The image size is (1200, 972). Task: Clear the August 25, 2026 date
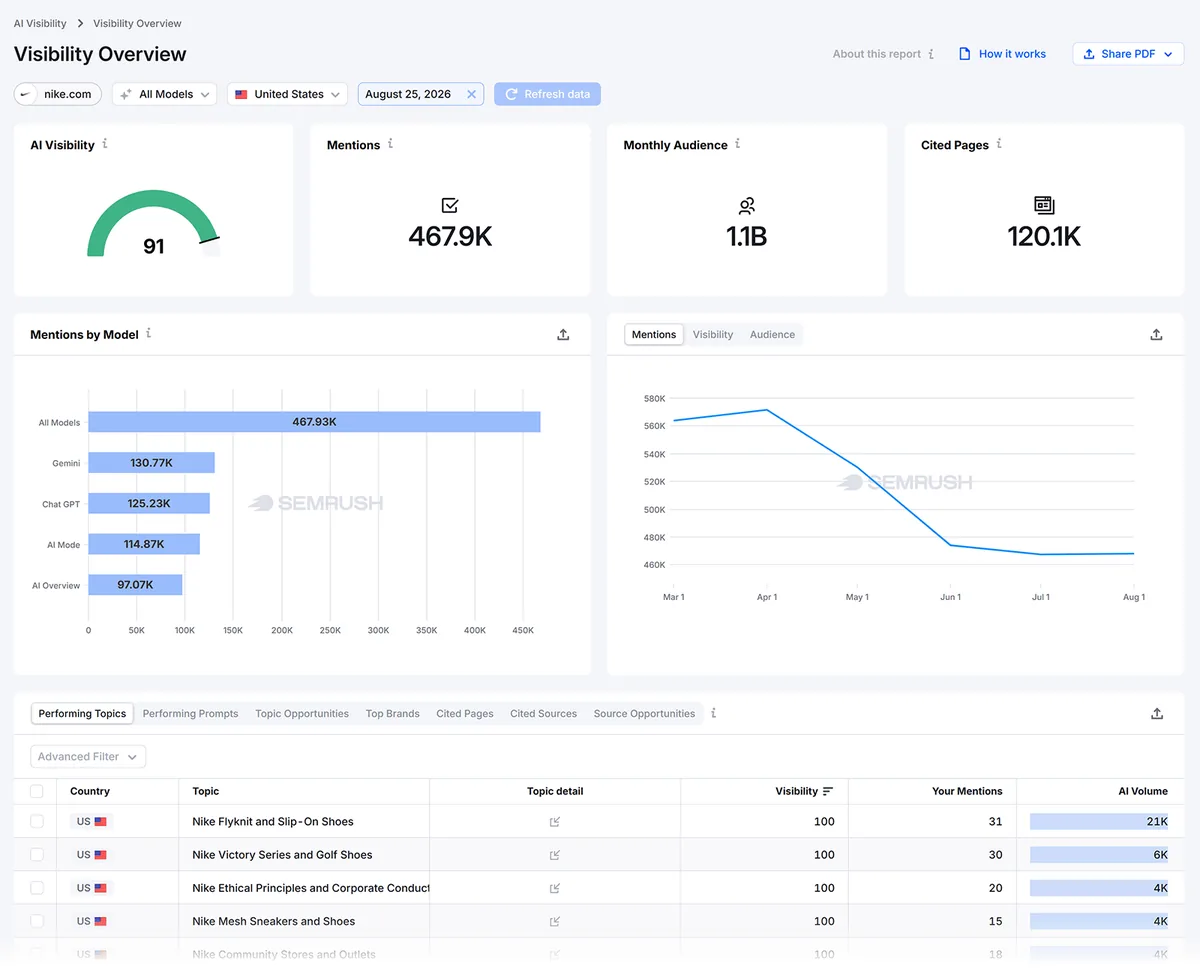(472, 94)
